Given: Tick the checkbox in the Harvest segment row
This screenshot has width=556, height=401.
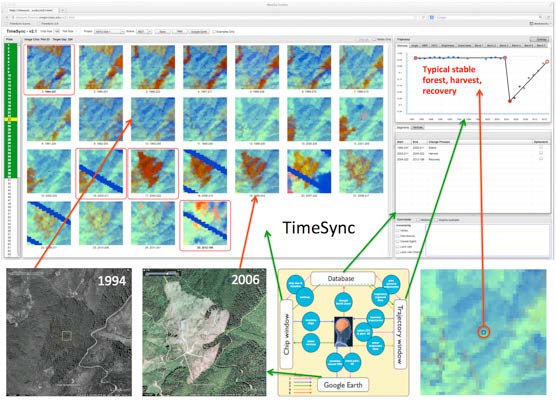Looking at the screenshot, I should (541, 153).
